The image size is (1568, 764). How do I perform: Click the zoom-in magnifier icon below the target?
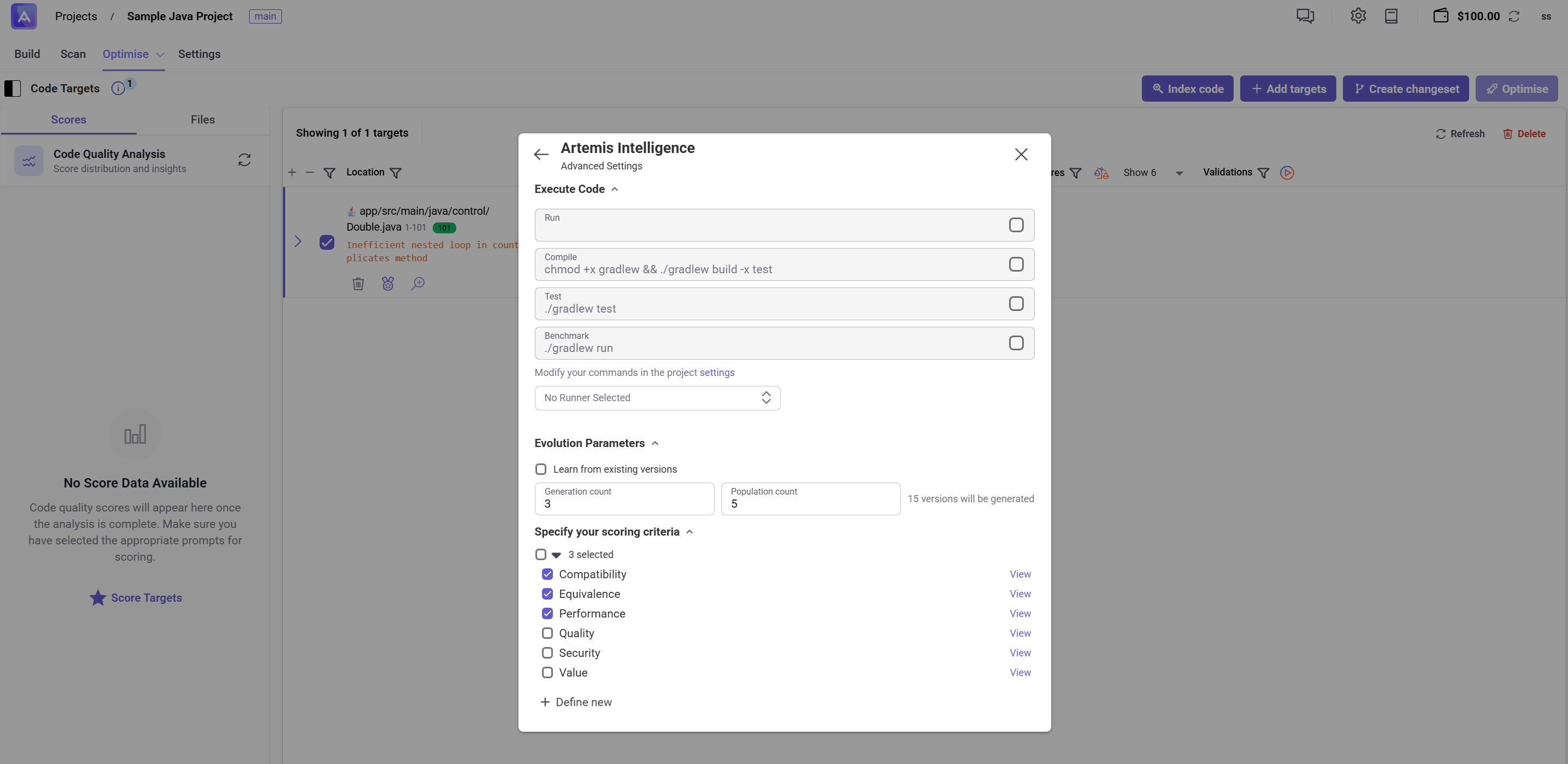coord(417,284)
